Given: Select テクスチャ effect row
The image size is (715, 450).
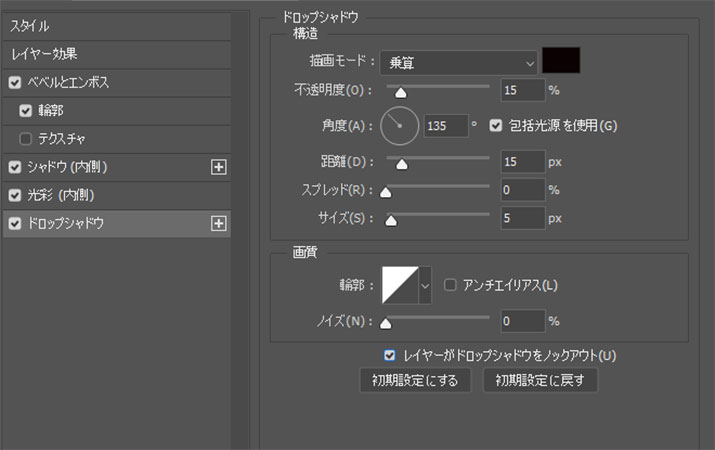Looking at the screenshot, I should click(117, 139).
